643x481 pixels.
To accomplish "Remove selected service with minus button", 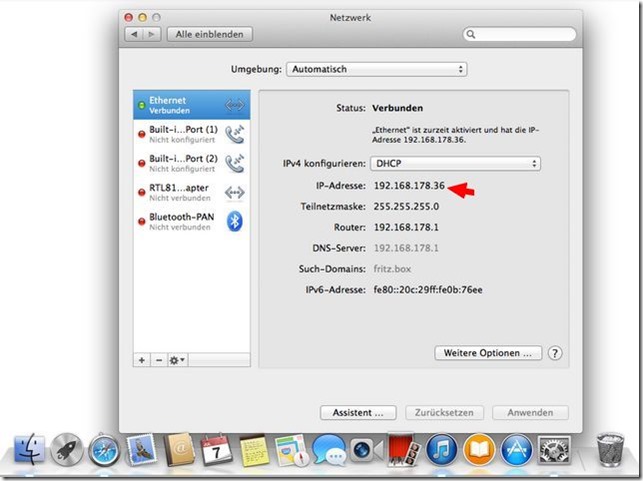I will point(158,359).
